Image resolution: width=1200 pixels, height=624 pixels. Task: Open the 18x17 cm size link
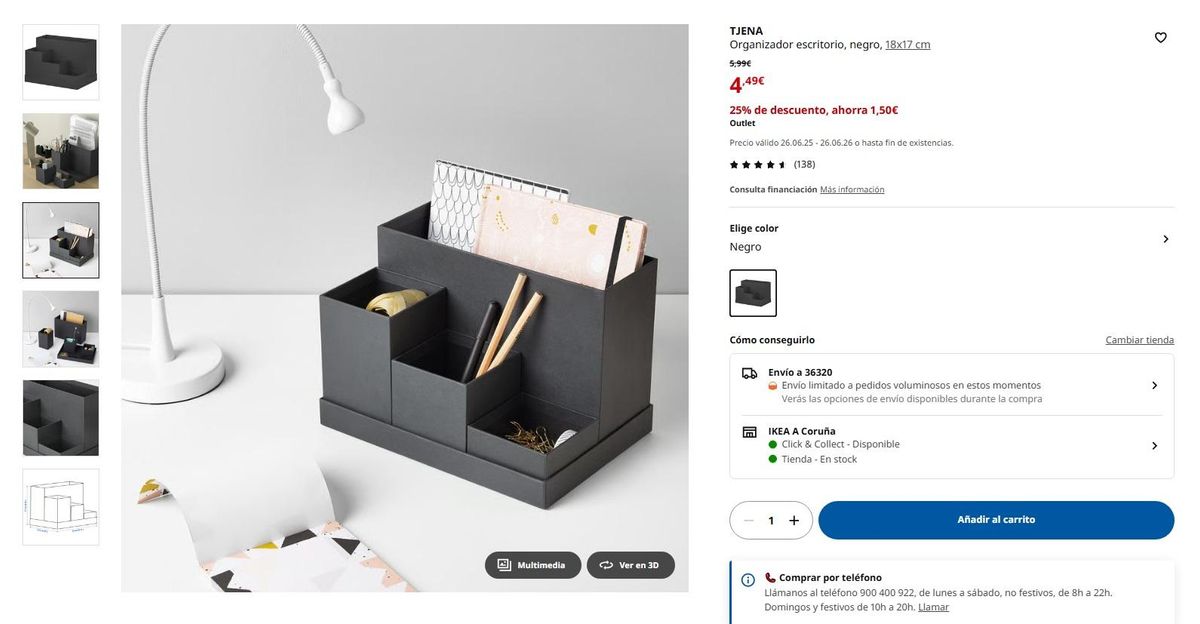[x=908, y=45]
